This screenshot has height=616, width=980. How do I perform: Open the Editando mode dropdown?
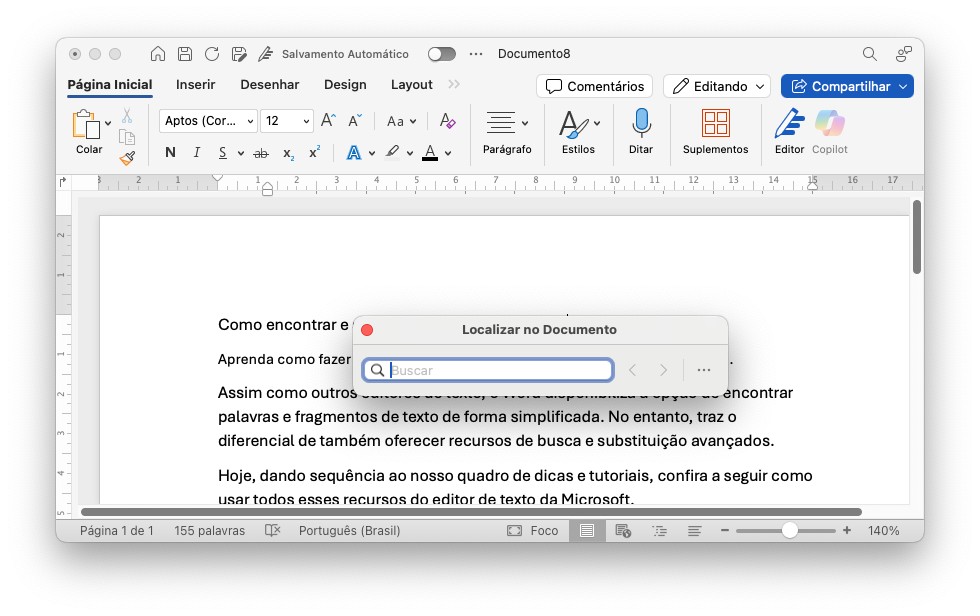coord(717,86)
